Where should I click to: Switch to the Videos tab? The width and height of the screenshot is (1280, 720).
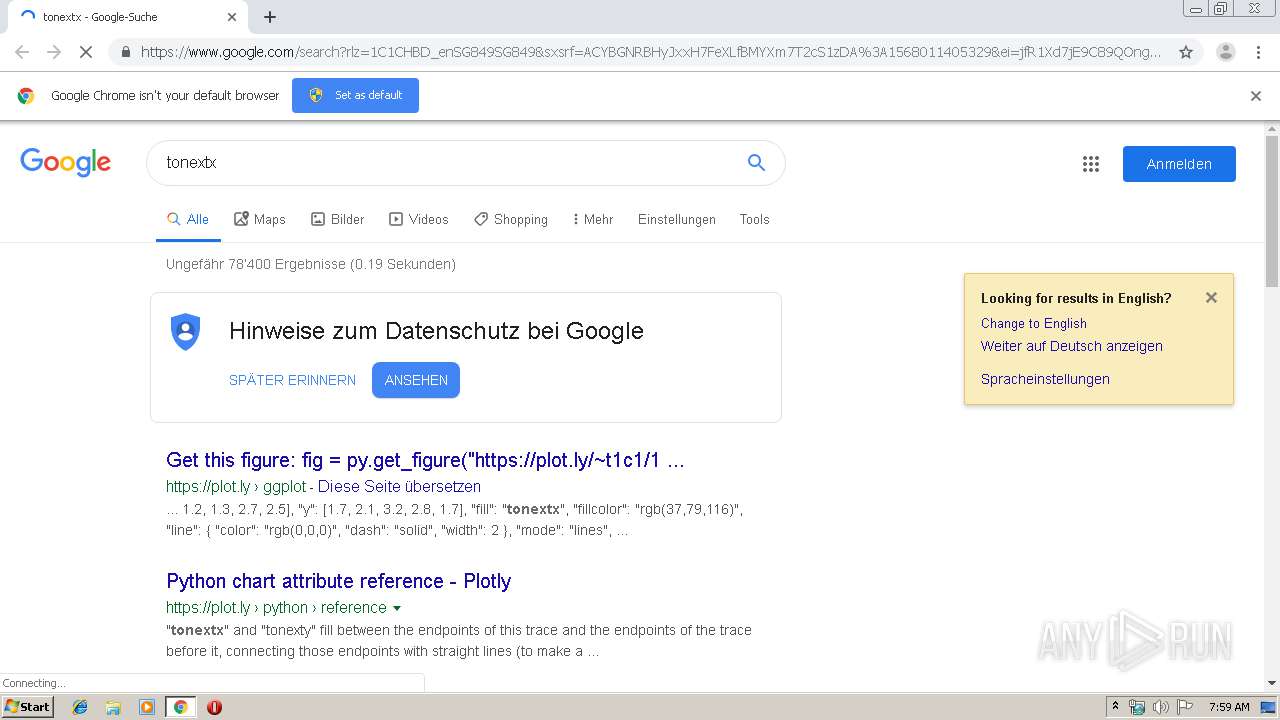419,219
